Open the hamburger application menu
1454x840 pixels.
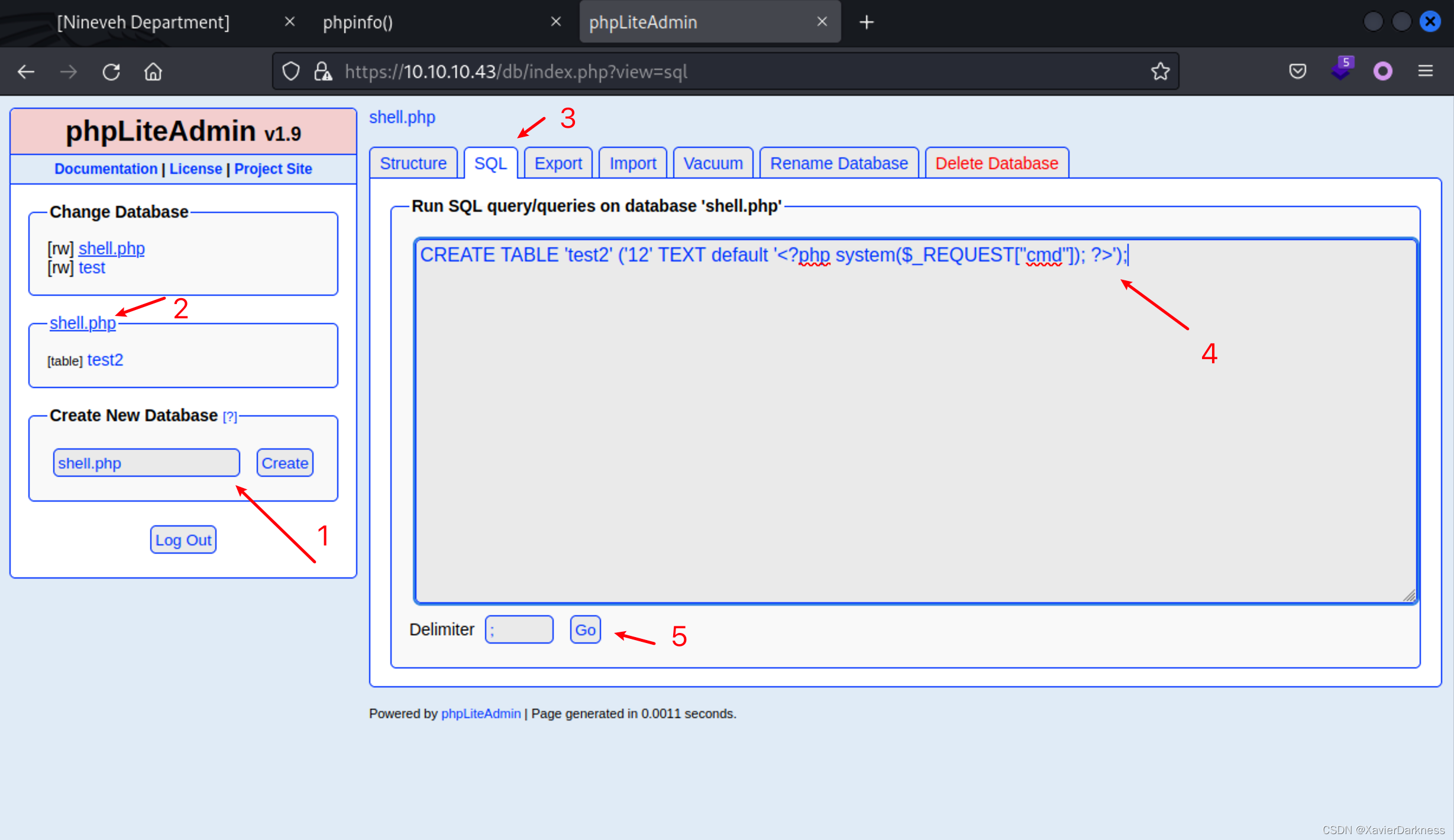pos(1425,72)
